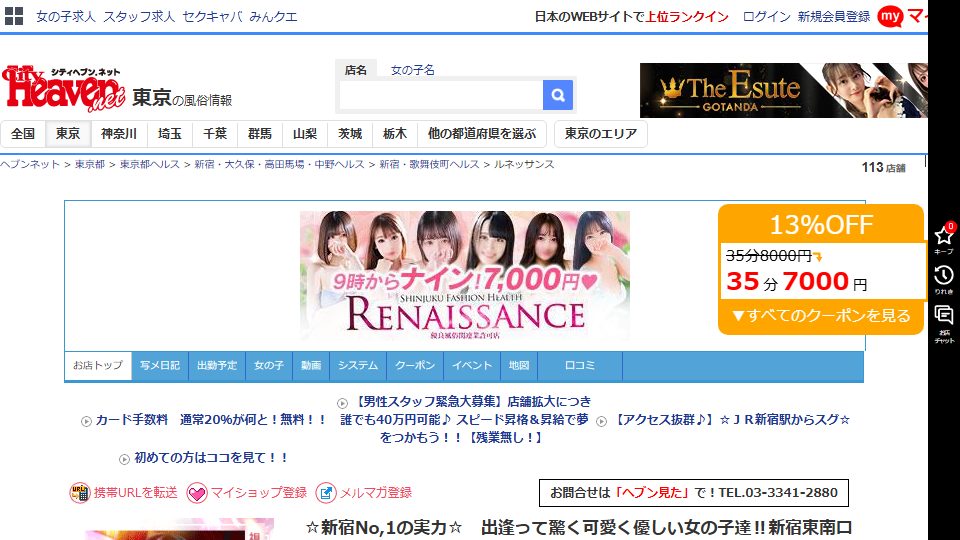Image resolution: width=960 pixels, height=540 pixels.
Task: Select 埼玉 region
Action: pos(170,134)
